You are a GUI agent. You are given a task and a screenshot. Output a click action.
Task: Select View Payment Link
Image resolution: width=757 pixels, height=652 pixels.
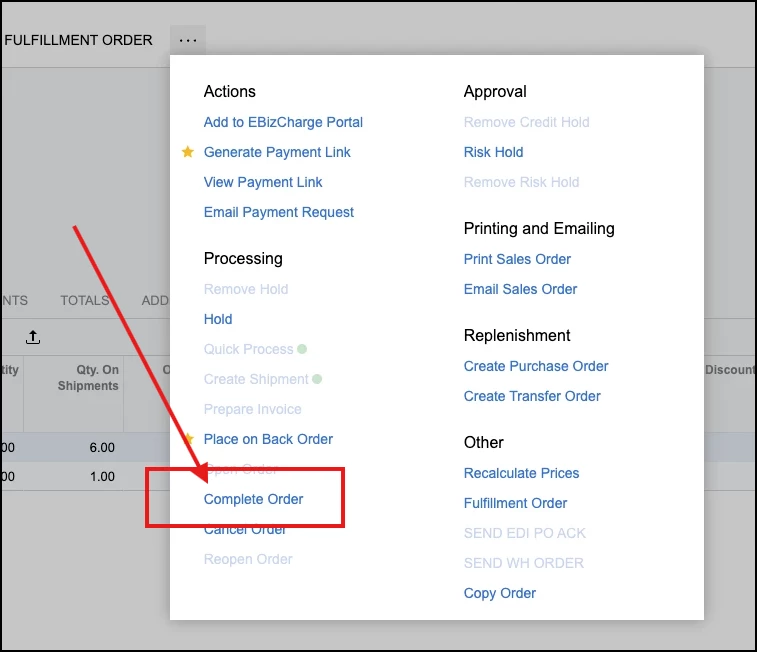[x=263, y=182]
